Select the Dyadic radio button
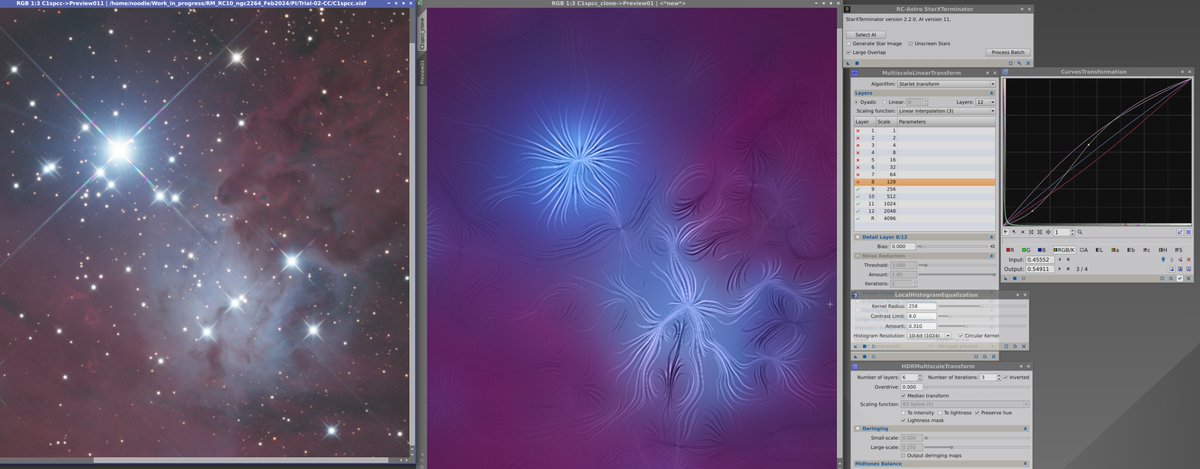The width and height of the screenshot is (1200, 469). coord(856,102)
